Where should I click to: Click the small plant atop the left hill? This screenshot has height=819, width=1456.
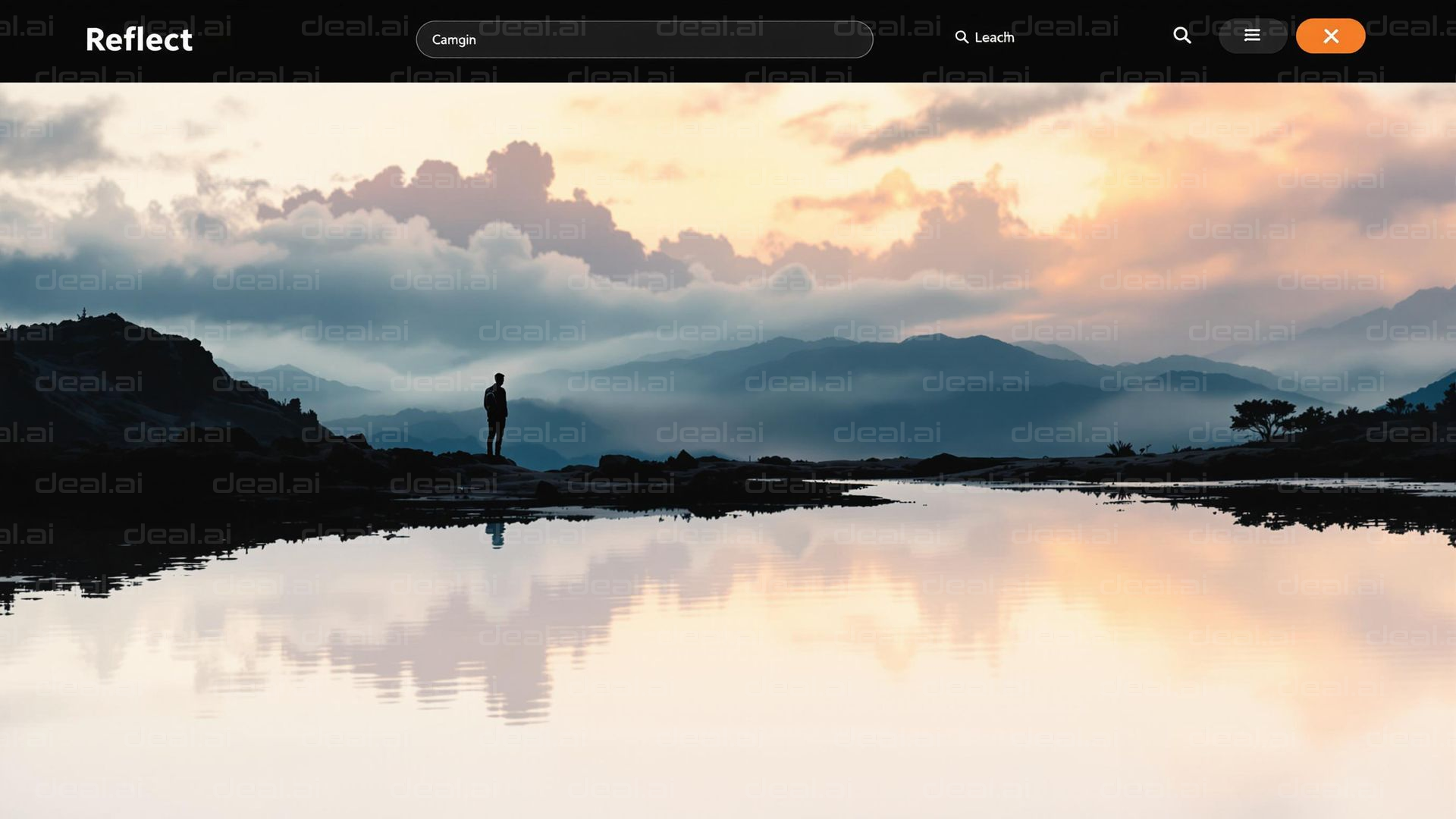[x=83, y=312]
